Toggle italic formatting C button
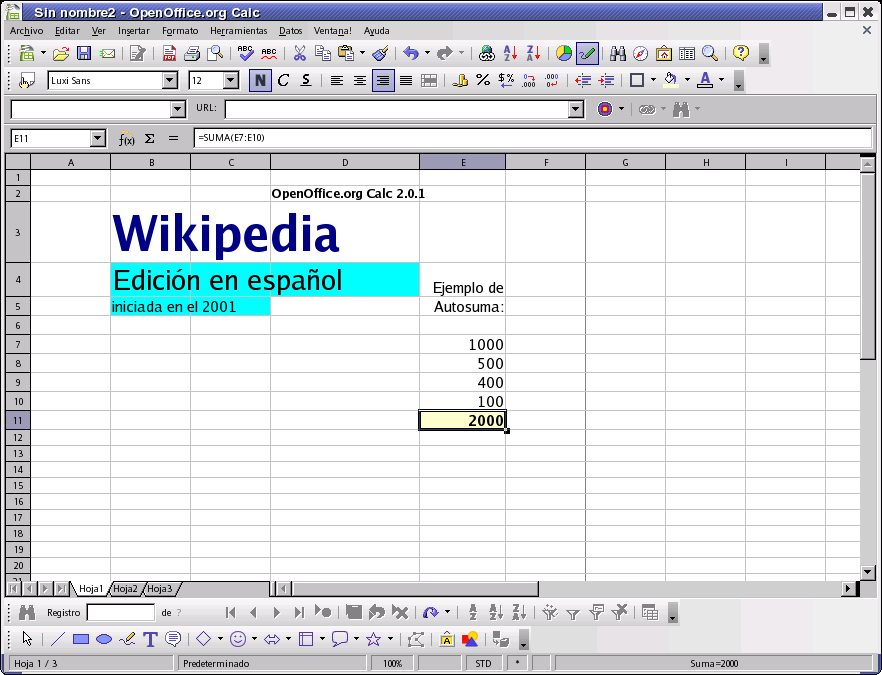The image size is (882, 675). click(283, 80)
